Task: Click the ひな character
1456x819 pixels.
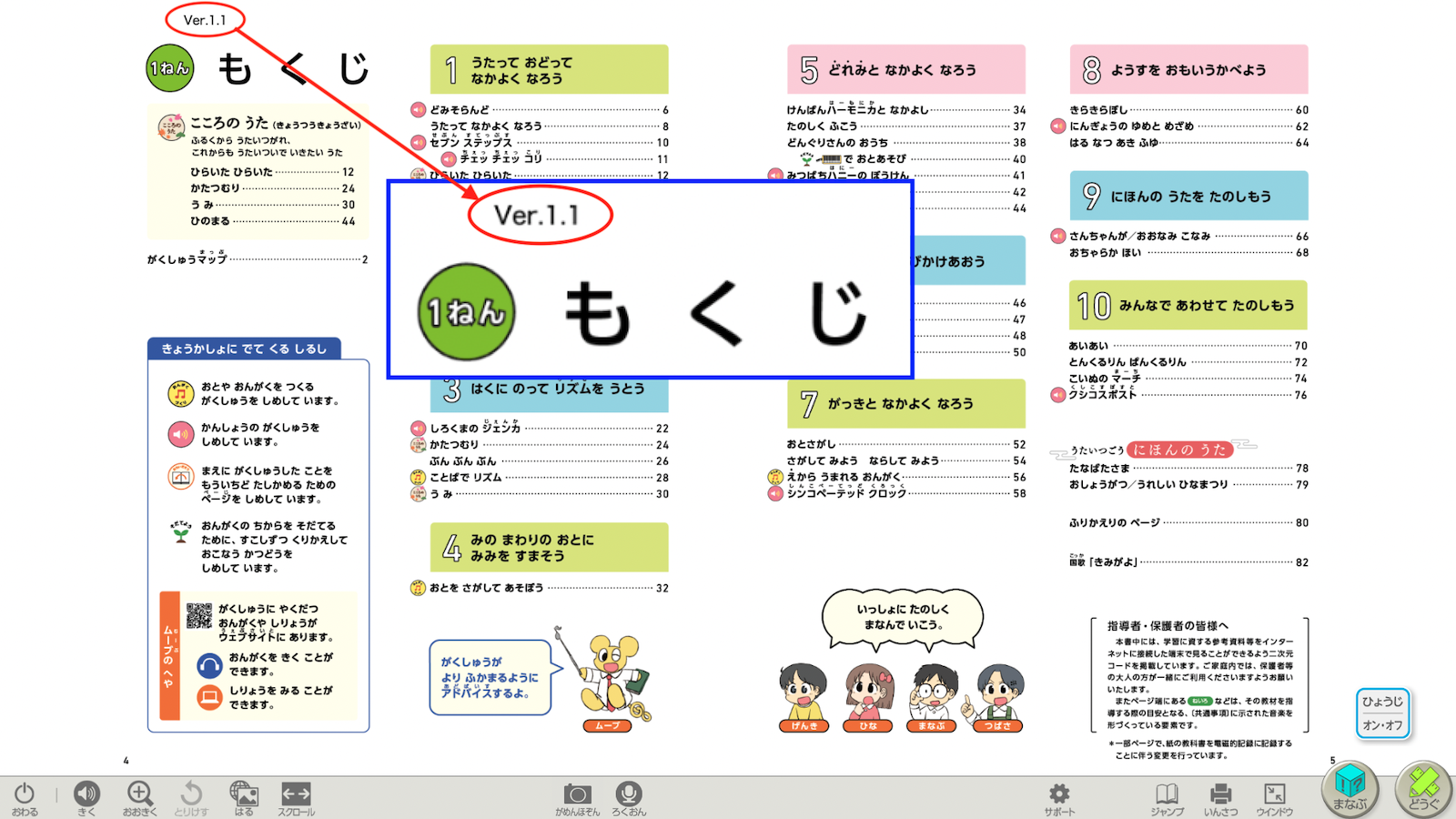Action: coord(868,697)
